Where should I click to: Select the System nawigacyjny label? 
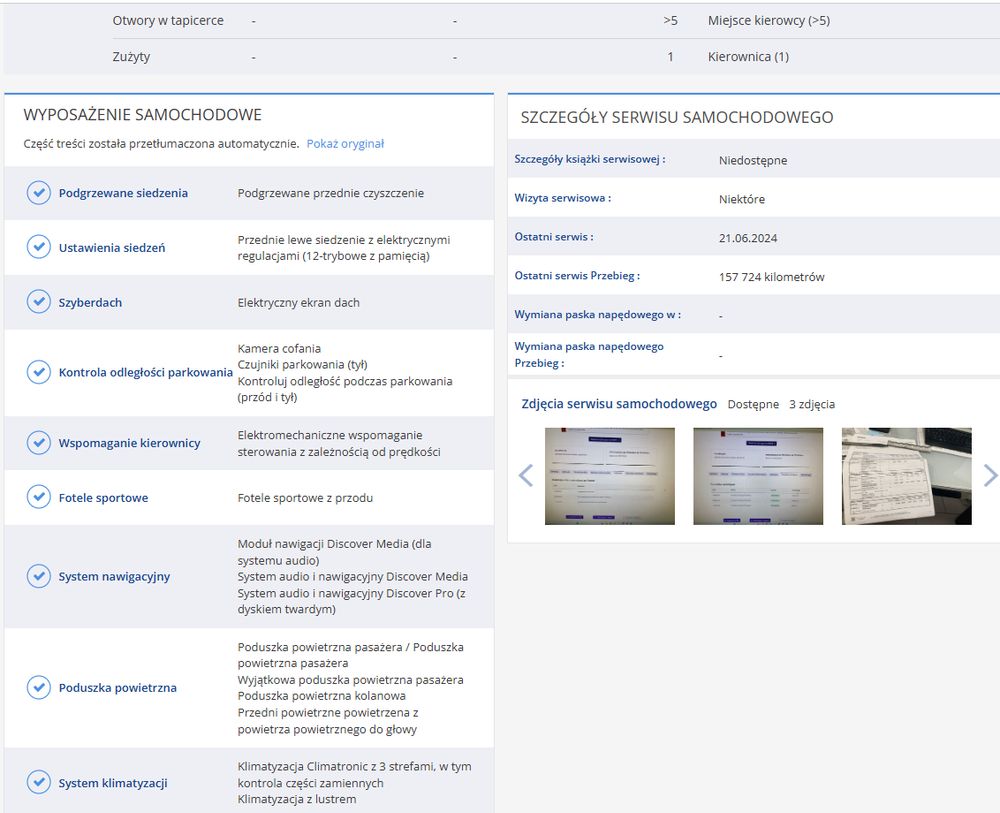pos(114,576)
